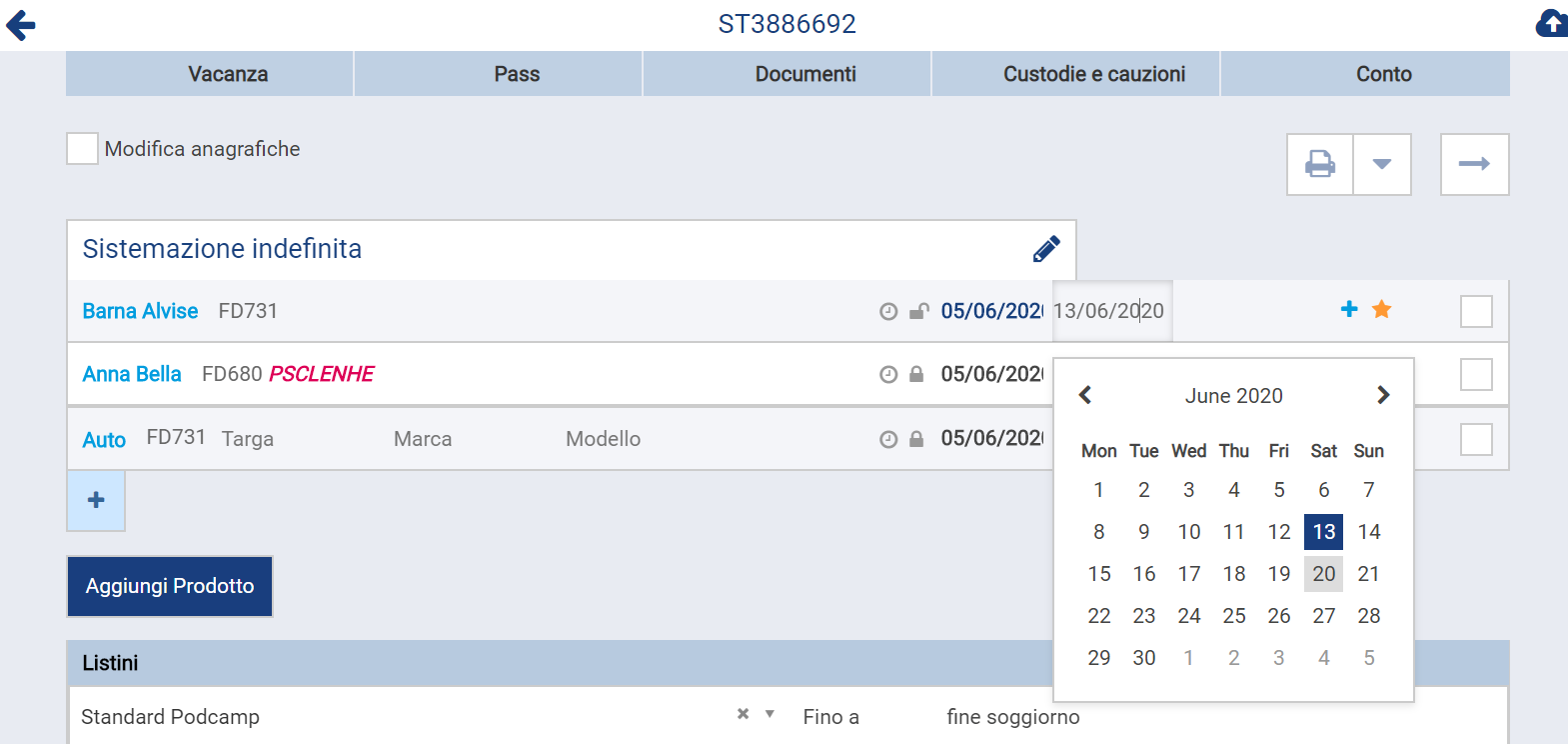Click the right arrow forward button
This screenshot has width=1568, height=744.
point(1474,164)
